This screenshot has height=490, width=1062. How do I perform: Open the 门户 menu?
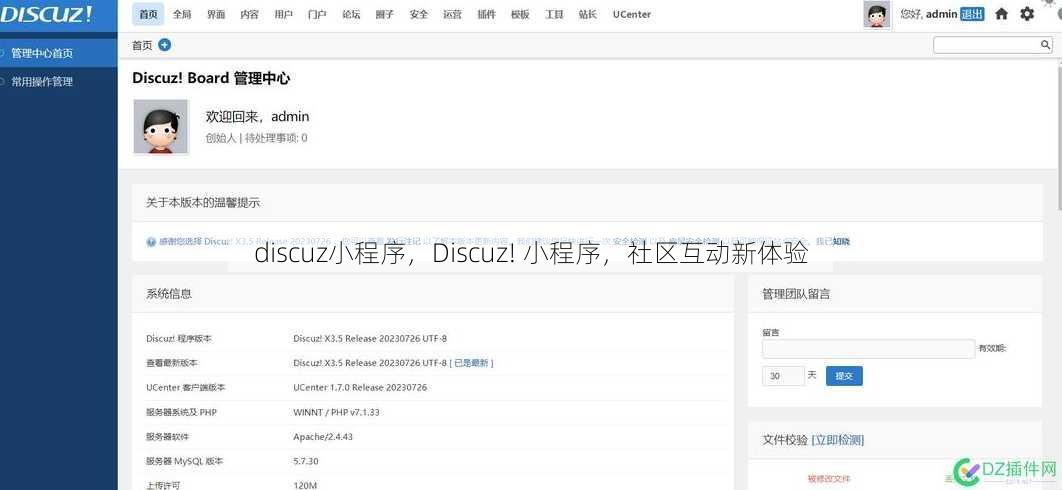[317, 14]
